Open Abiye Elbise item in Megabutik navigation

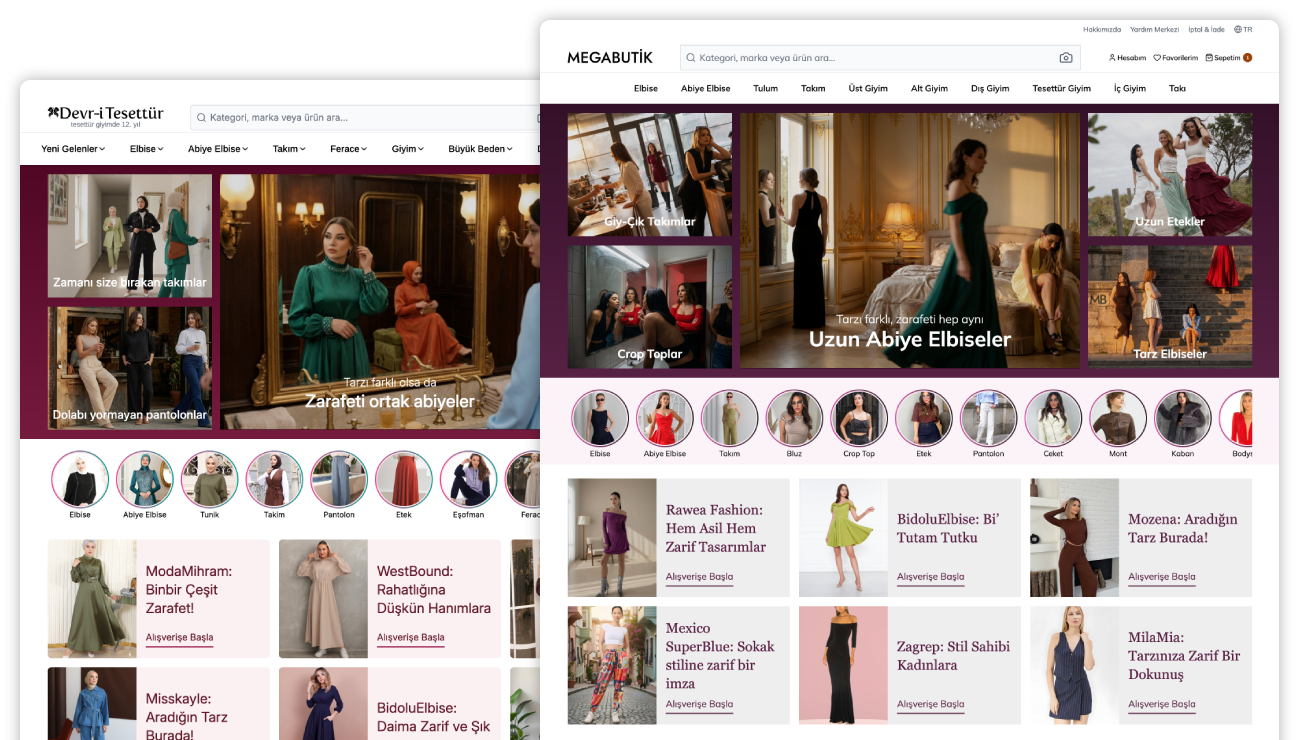pyautogui.click(x=706, y=88)
